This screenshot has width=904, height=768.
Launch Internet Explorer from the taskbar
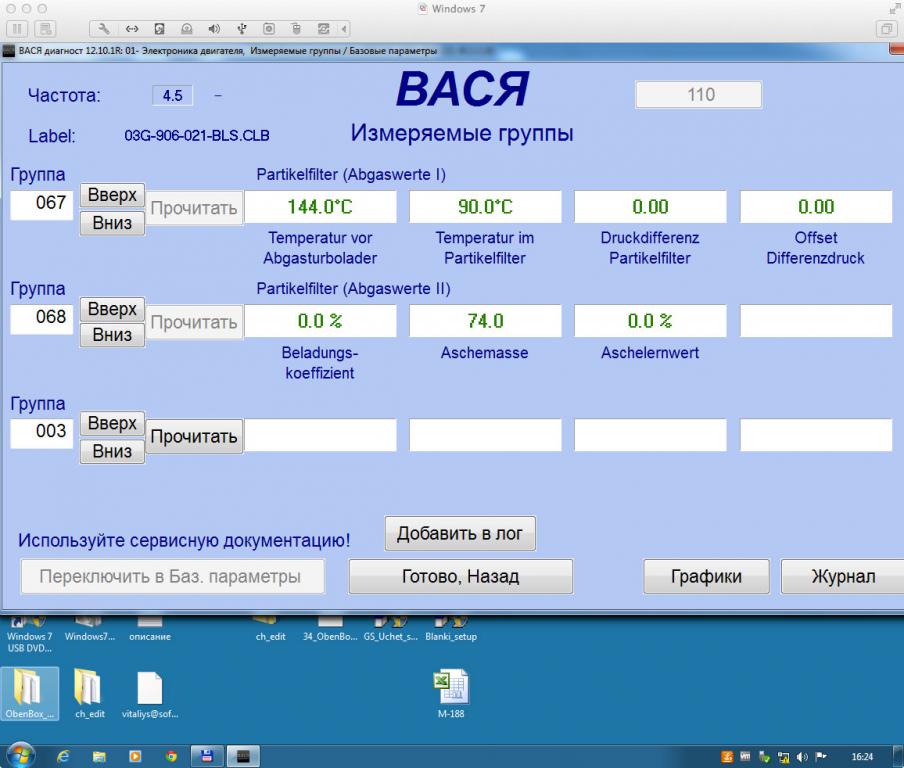pos(63,756)
